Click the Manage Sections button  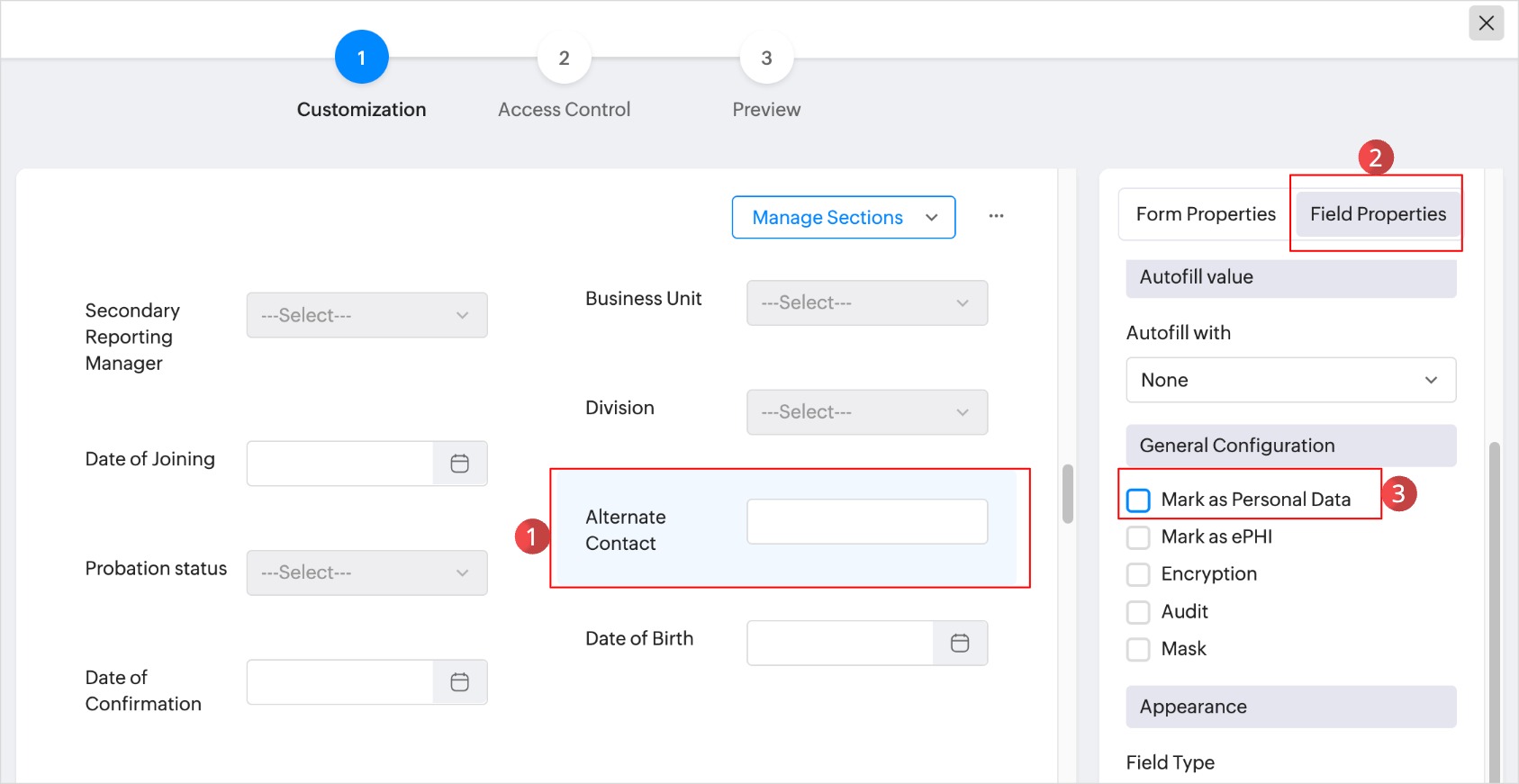843,217
